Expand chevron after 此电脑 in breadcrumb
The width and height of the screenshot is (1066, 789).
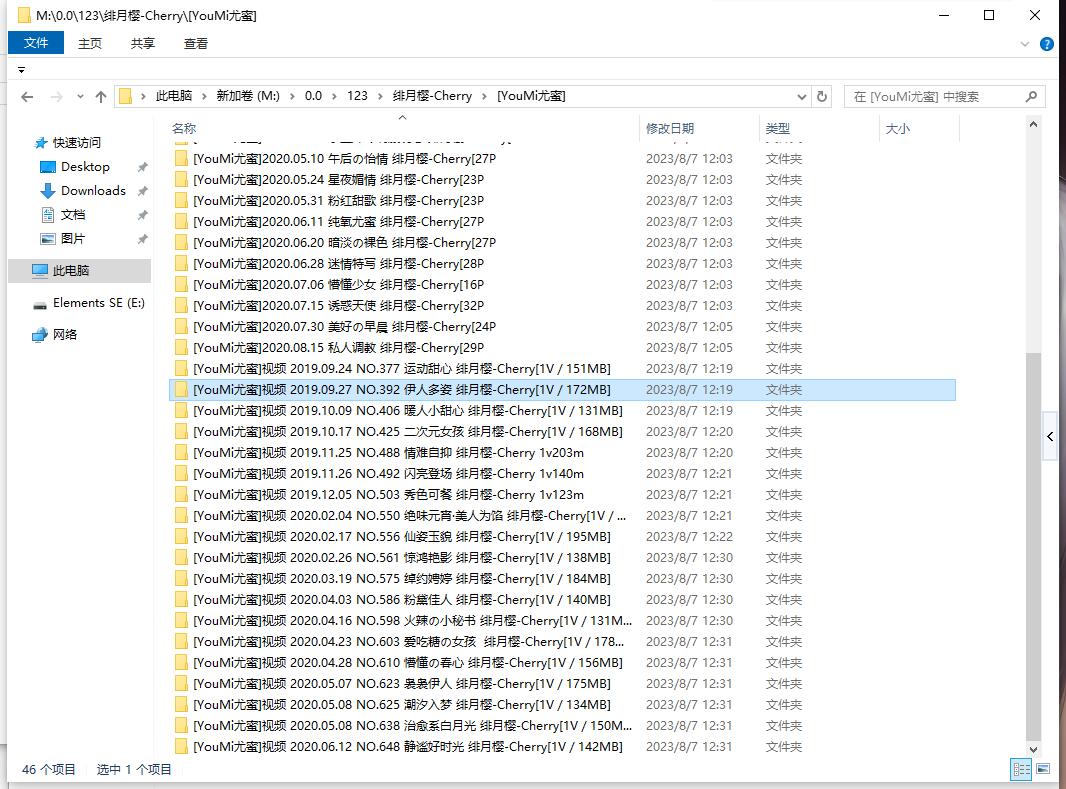tap(204, 97)
